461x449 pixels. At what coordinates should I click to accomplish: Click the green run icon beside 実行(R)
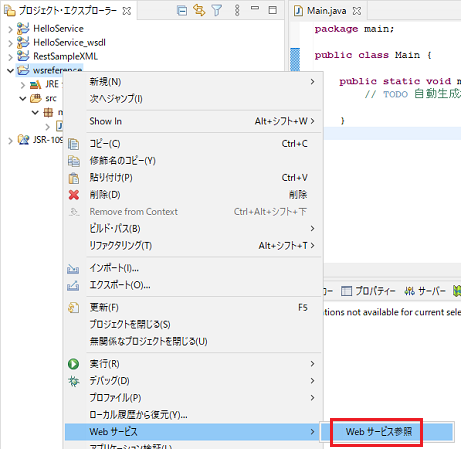click(x=74, y=364)
